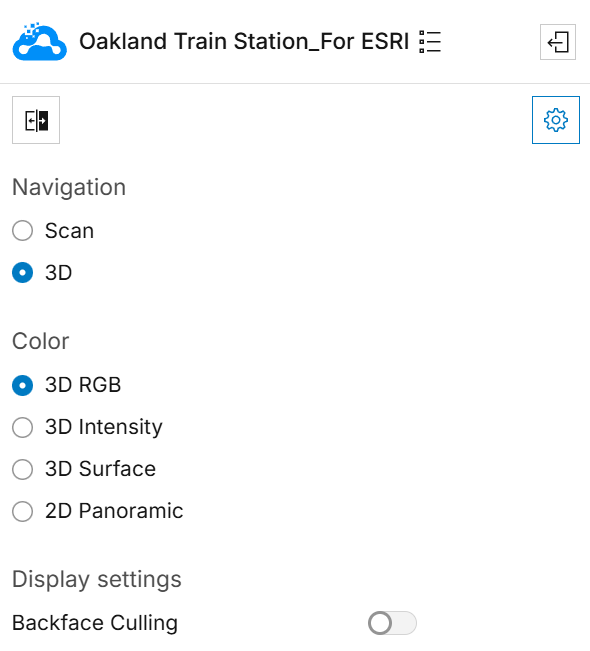Click the 2D Panoramic label
This screenshot has width=590, height=651.
click(x=114, y=511)
